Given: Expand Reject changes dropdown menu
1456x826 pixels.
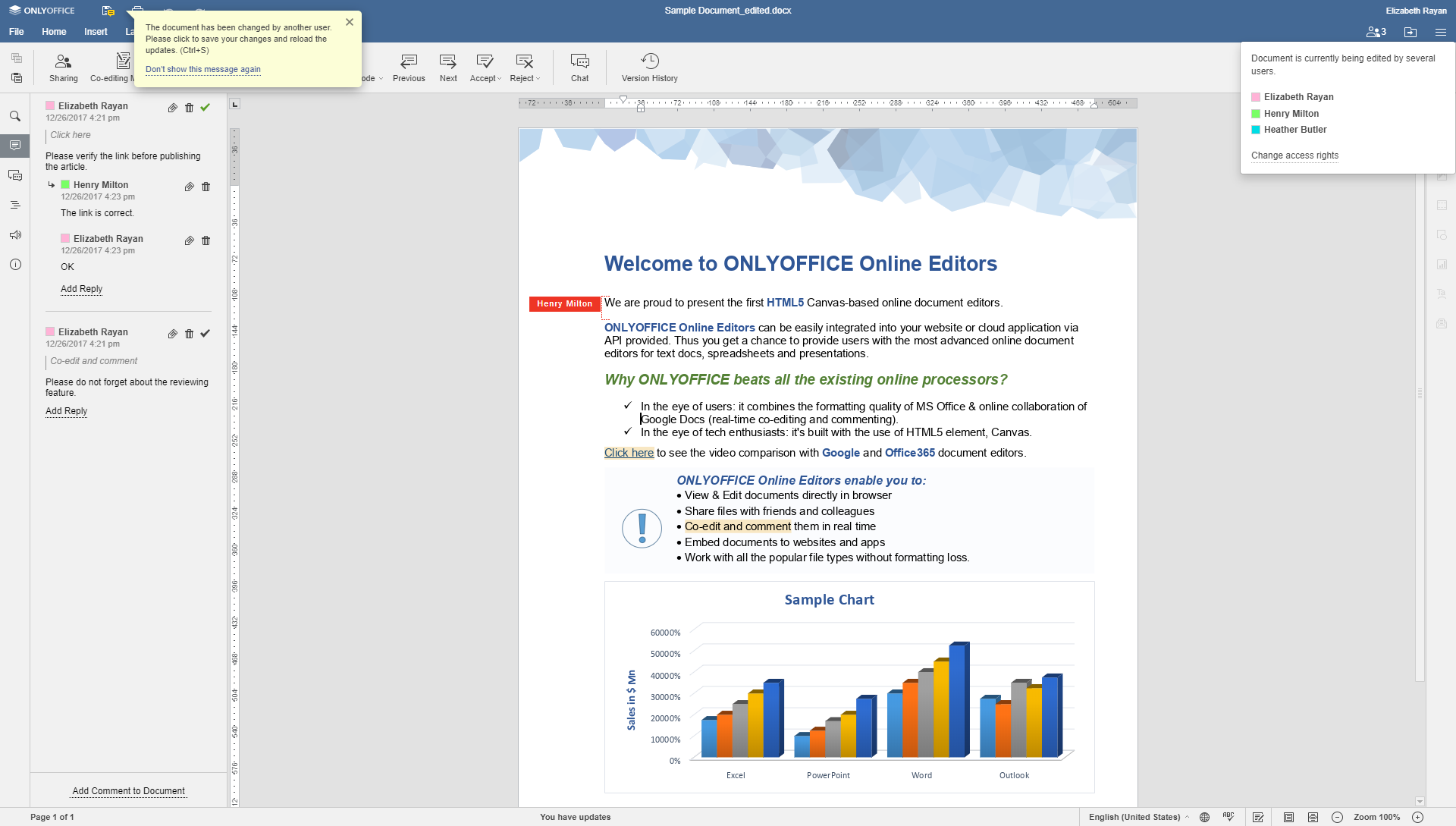Looking at the screenshot, I should (538, 78).
